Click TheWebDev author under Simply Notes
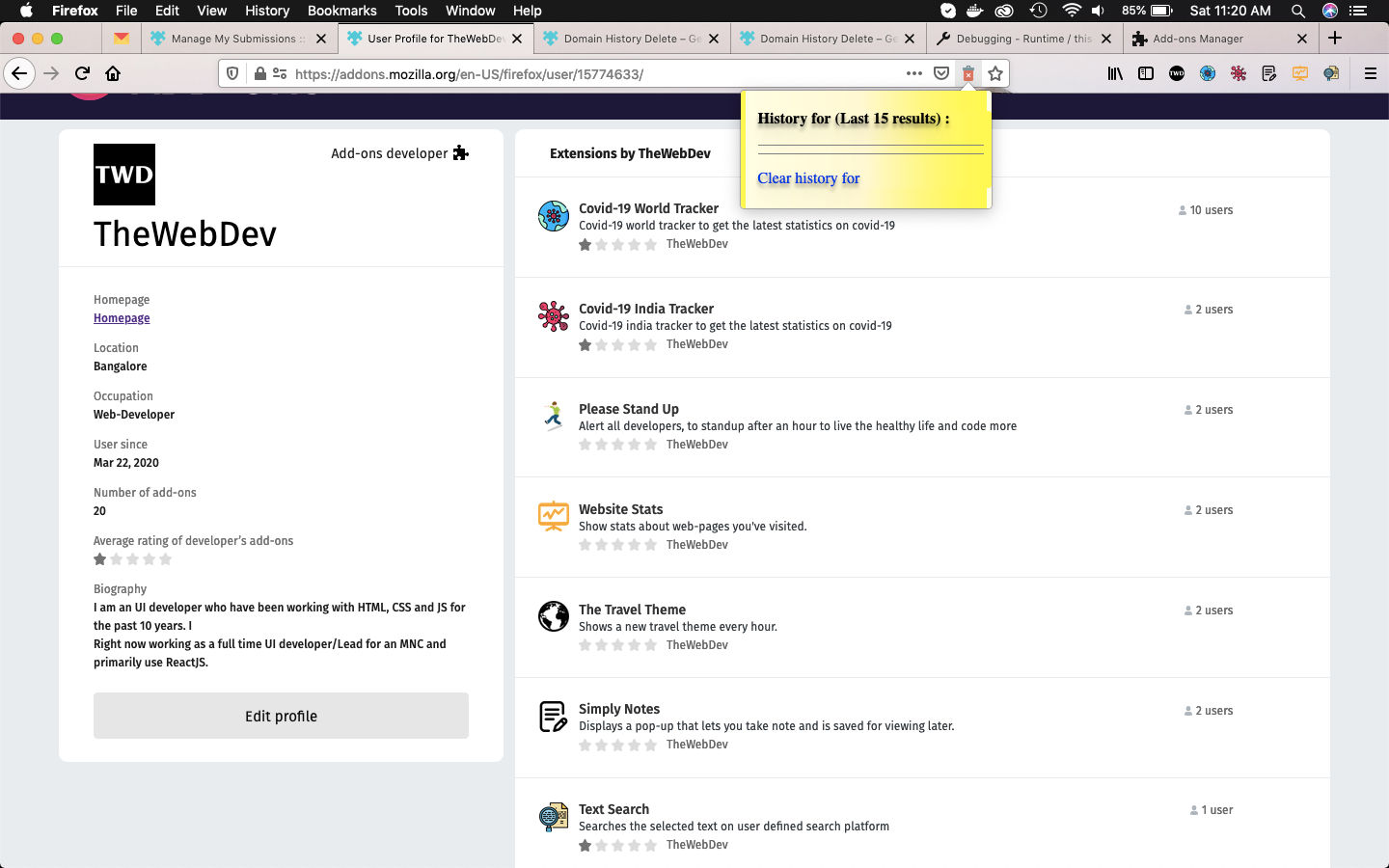The width and height of the screenshot is (1389, 868). pos(697,745)
